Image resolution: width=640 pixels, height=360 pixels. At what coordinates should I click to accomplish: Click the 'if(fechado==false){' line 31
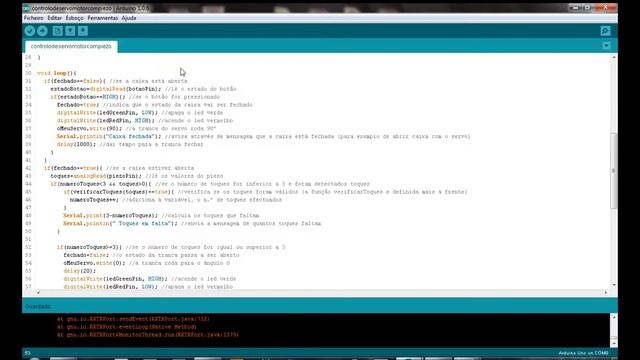(x=116, y=81)
